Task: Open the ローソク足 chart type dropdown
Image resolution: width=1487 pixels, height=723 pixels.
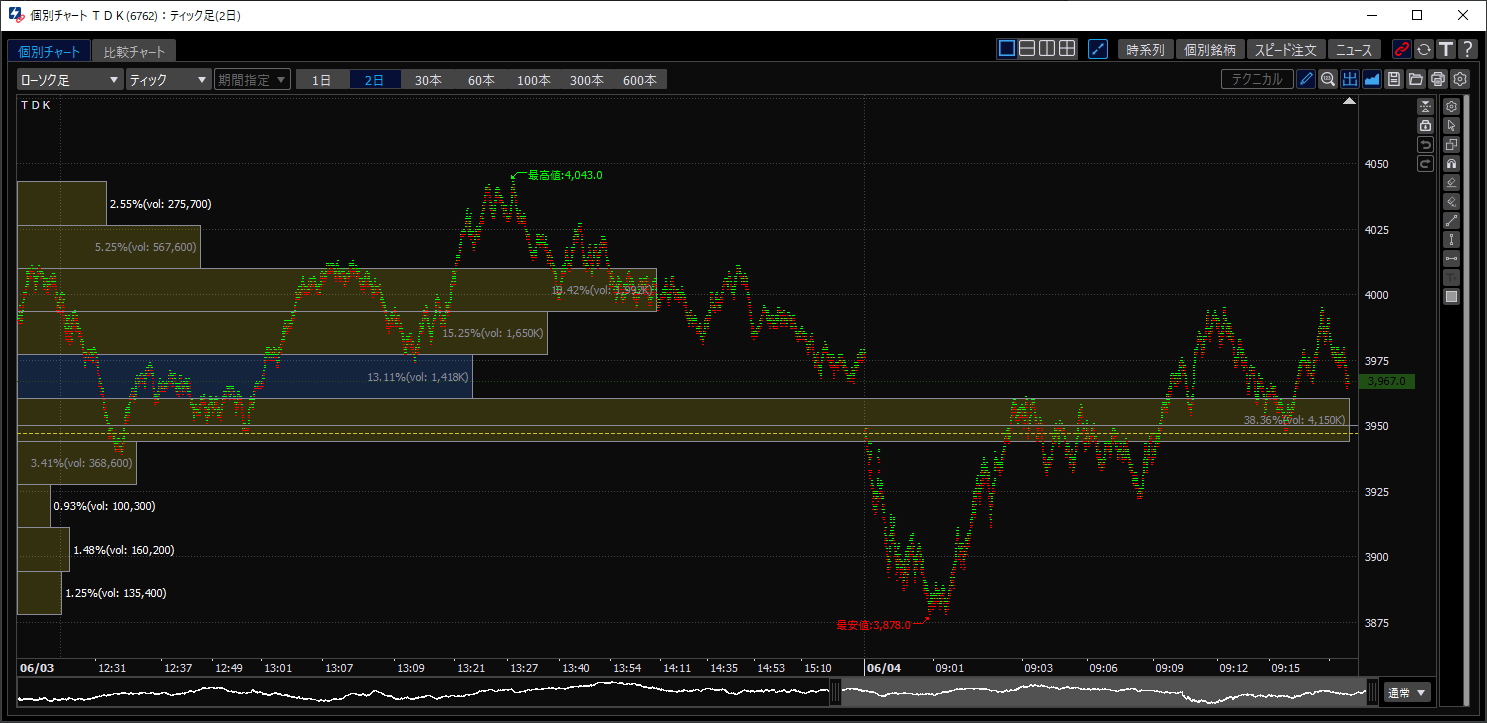Action: (69, 80)
